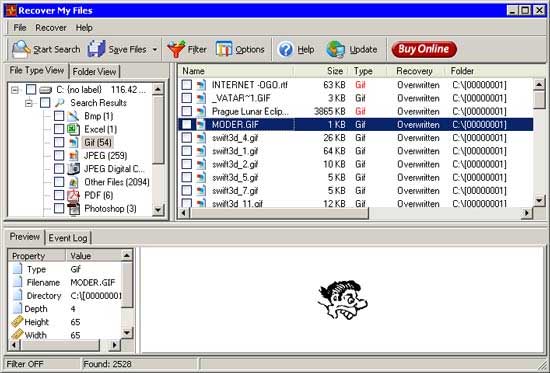Screen dimensions: 550x373
Task: Click file icon next to INTERNET -OGO.rtf
Action: [201, 85]
